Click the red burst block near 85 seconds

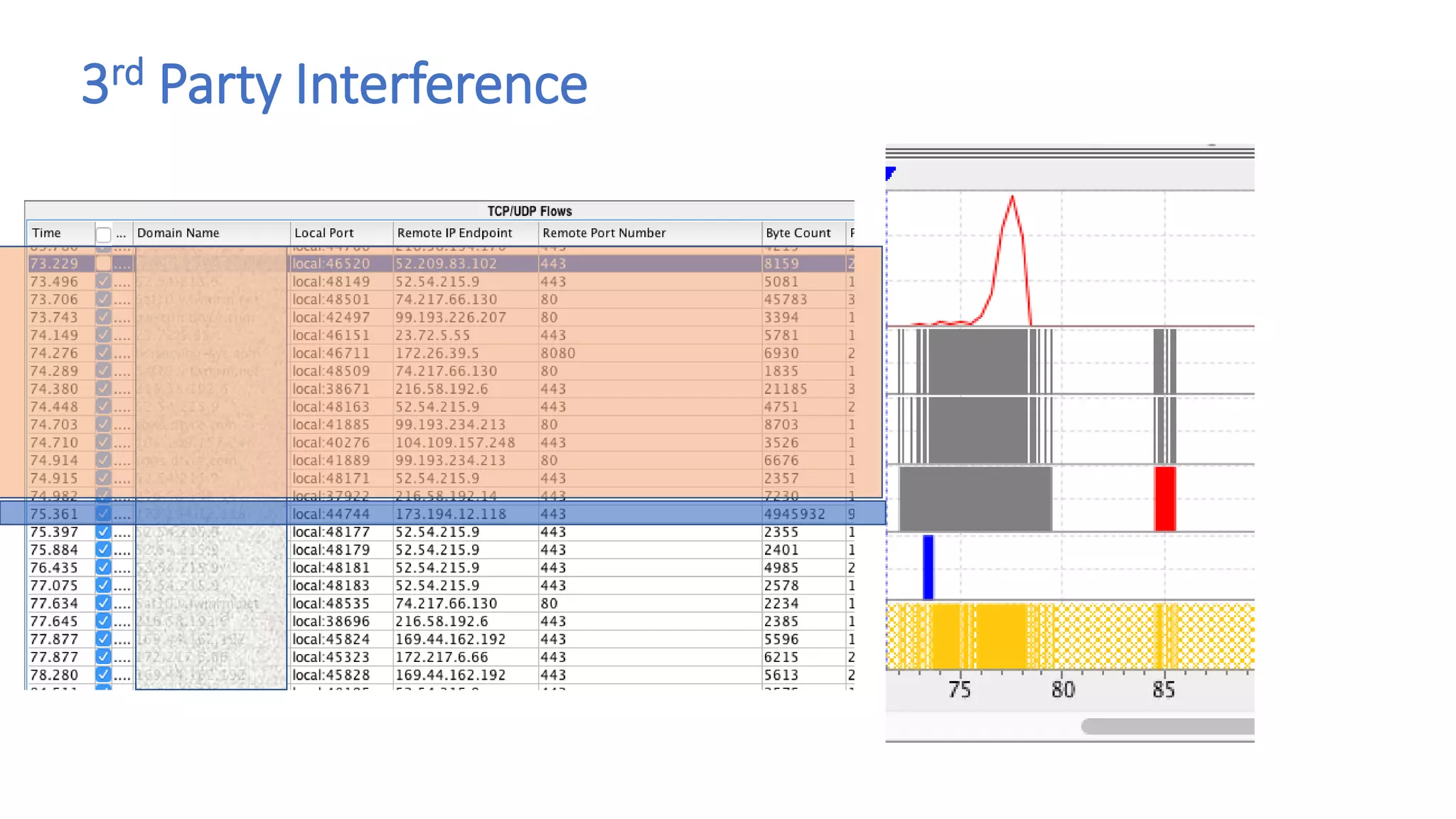pyautogui.click(x=1165, y=498)
